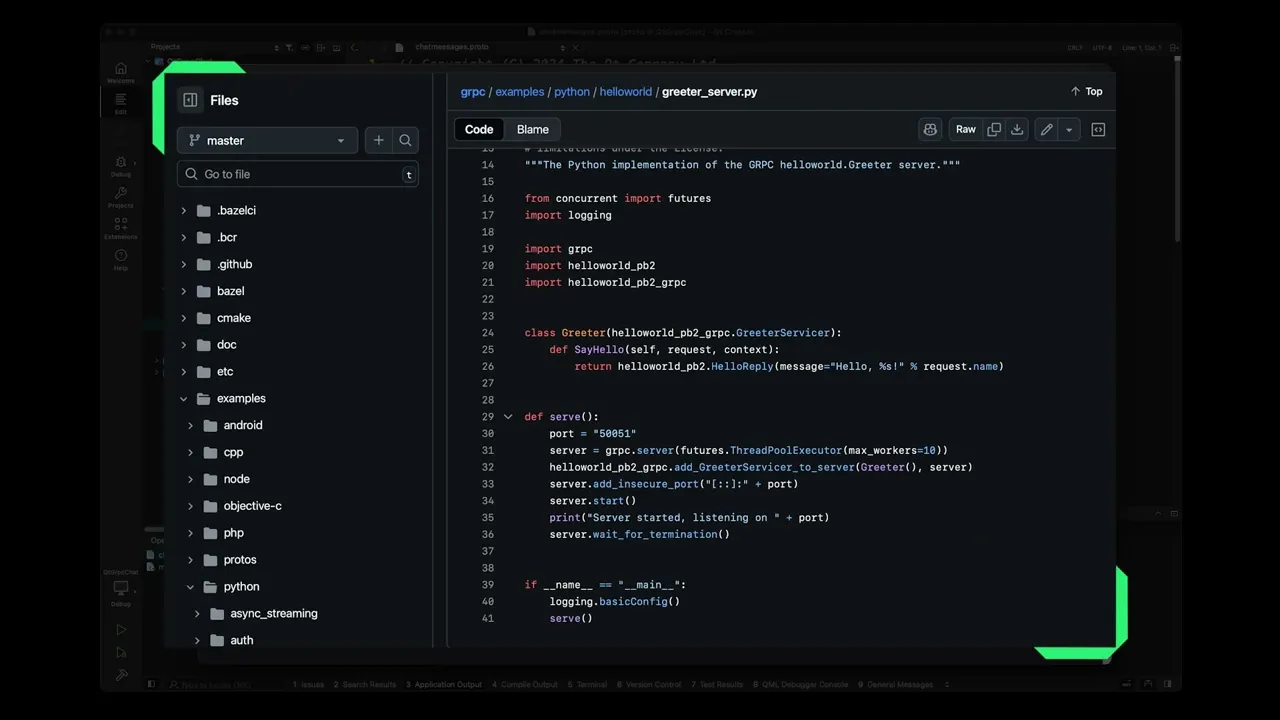
Task: Open the etc folder
Action: point(225,372)
